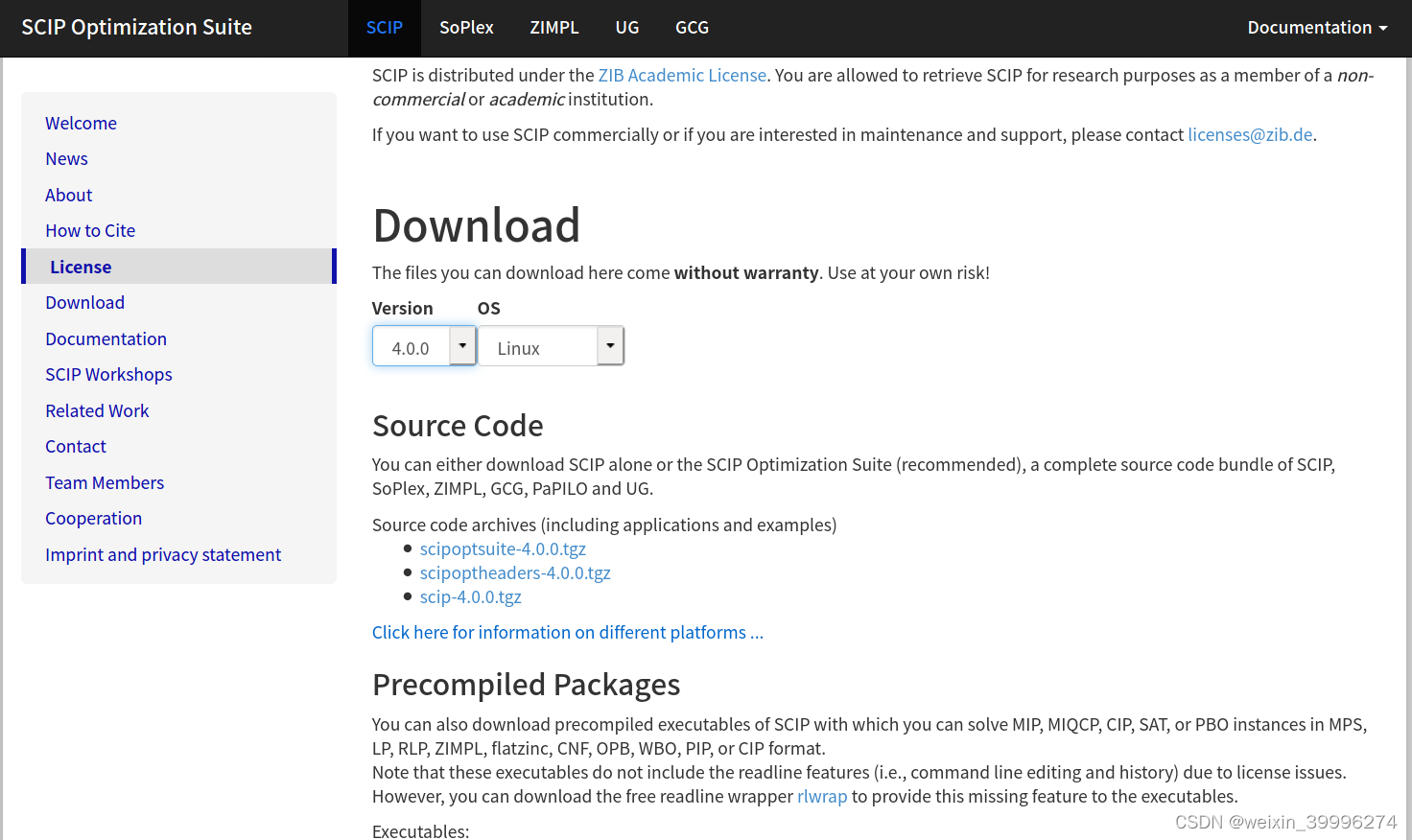Viewport: 1412px width, 840px height.
Task: Open the ZIMPL tab
Action: tap(554, 28)
